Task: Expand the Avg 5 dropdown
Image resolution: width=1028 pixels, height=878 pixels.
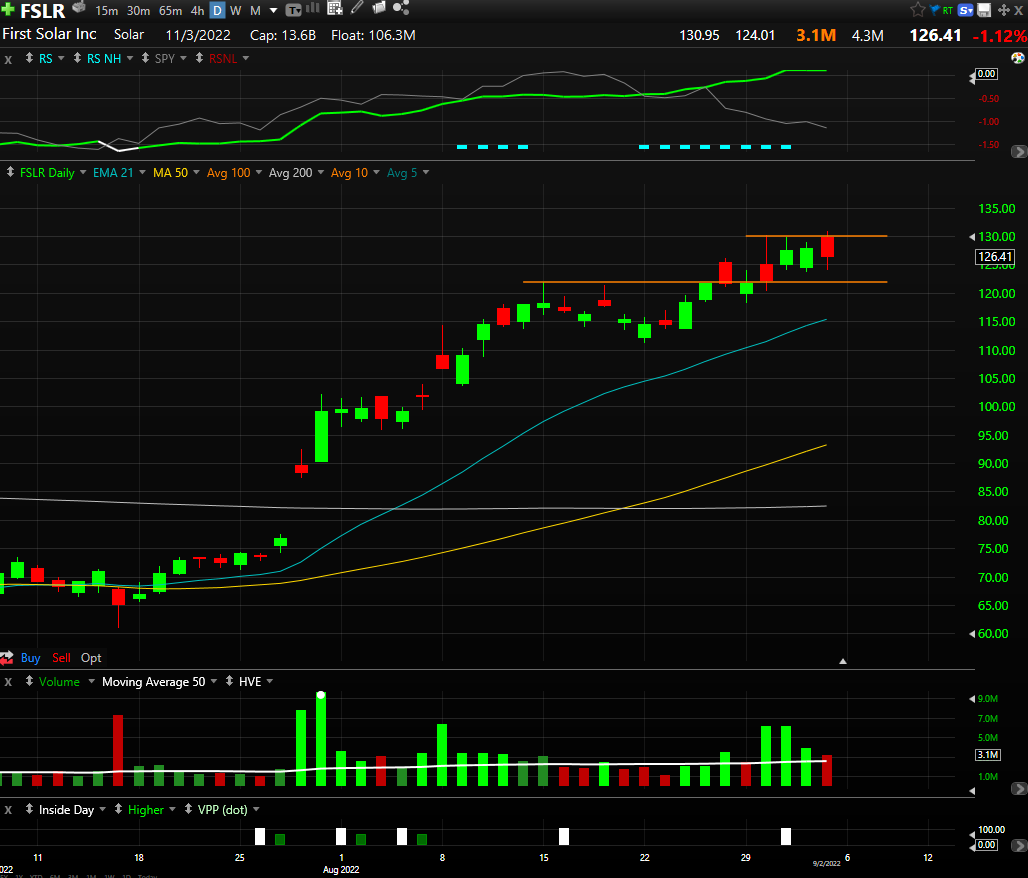Action: point(426,172)
